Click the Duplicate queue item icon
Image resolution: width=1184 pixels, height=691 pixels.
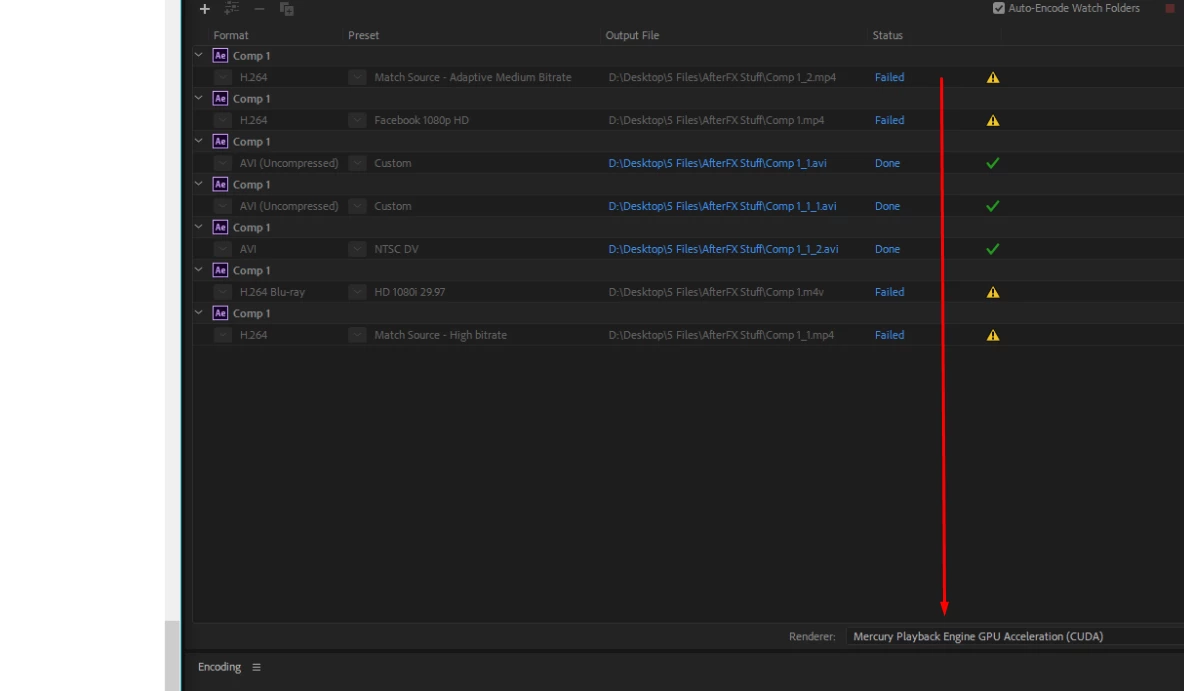pyautogui.click(x=286, y=9)
